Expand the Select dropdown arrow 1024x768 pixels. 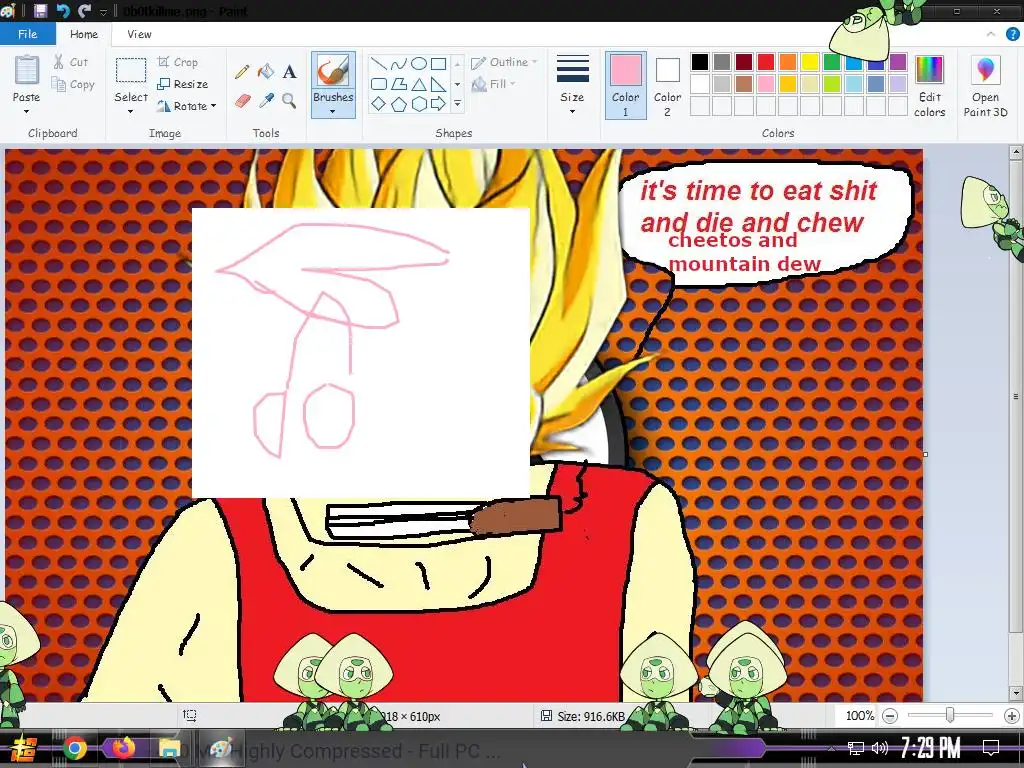(x=131, y=112)
